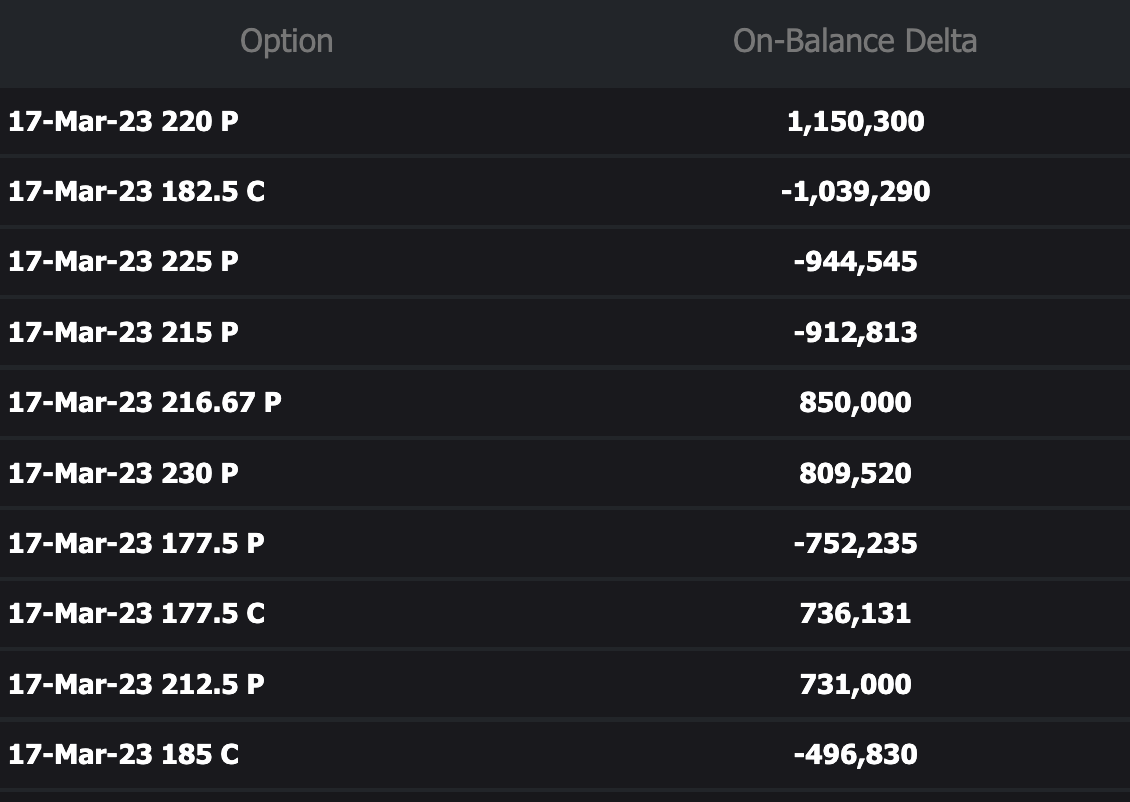
Task: Pick the 17-Mar-23 212.5 P option
Action: [137, 684]
